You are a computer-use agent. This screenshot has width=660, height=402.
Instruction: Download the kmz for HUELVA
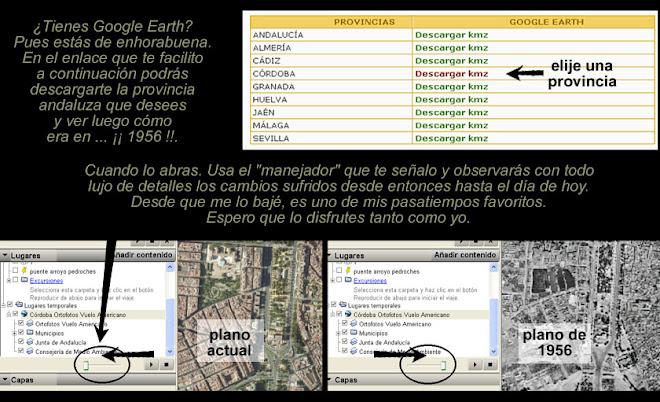click(452, 100)
